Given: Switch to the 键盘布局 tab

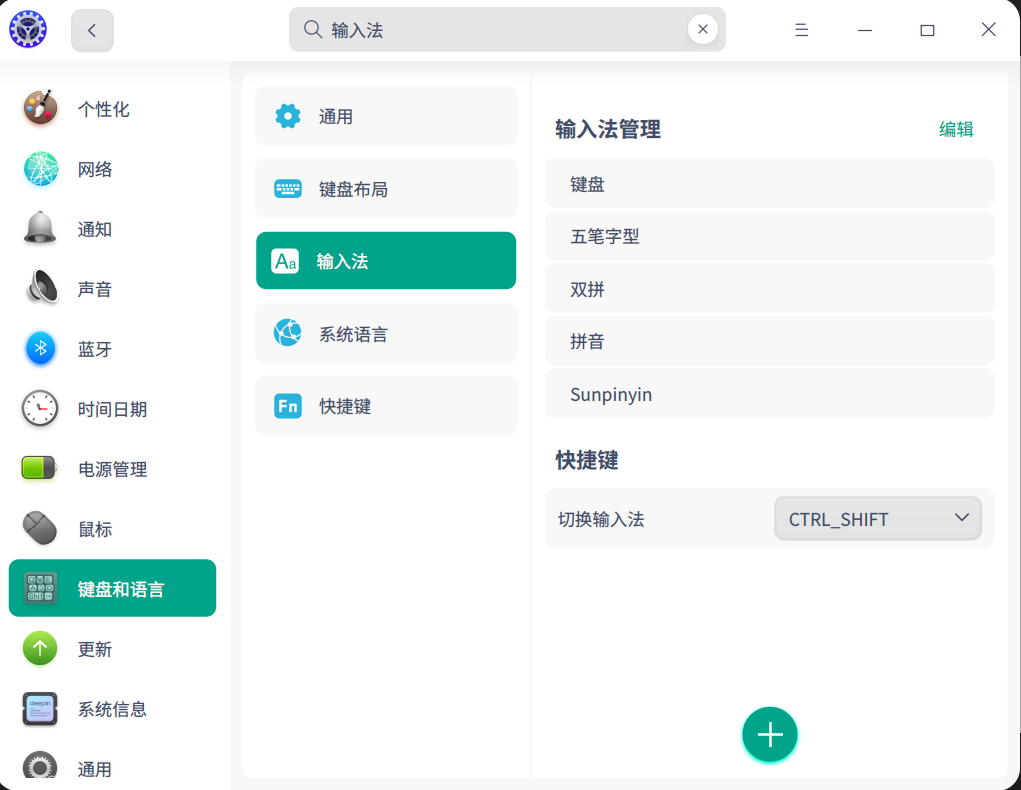Looking at the screenshot, I should pyautogui.click(x=386, y=189).
